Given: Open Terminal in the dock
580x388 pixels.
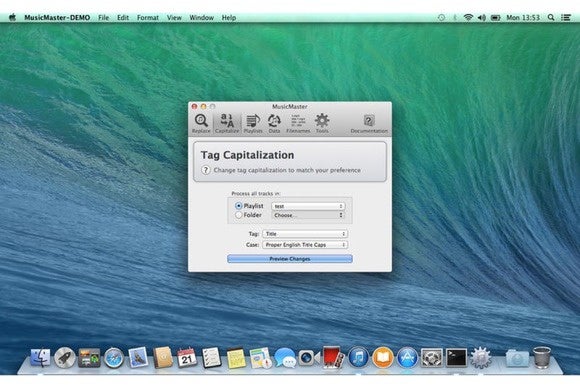Looking at the screenshot, I should (x=456, y=358).
